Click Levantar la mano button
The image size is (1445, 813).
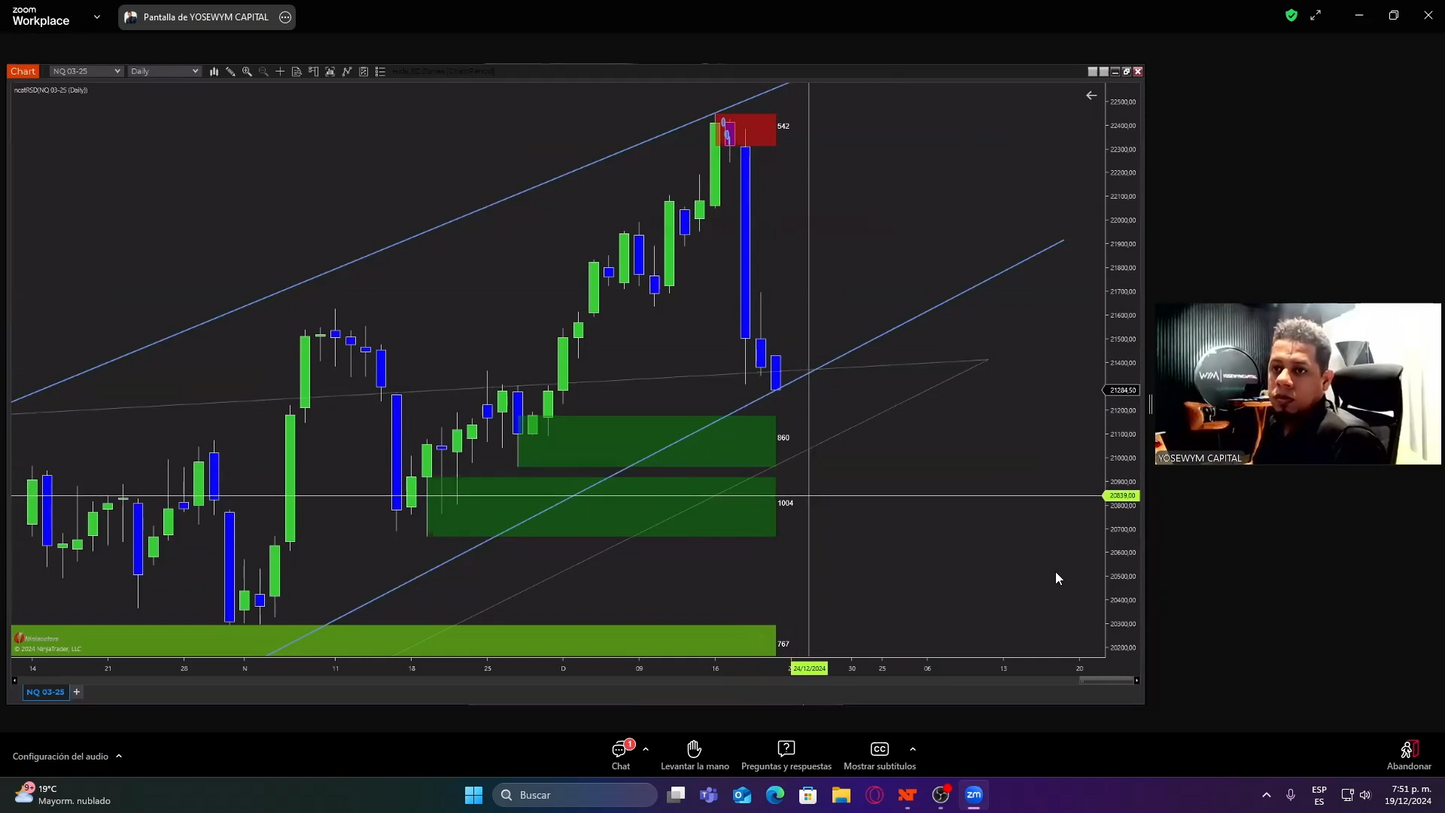(x=695, y=756)
